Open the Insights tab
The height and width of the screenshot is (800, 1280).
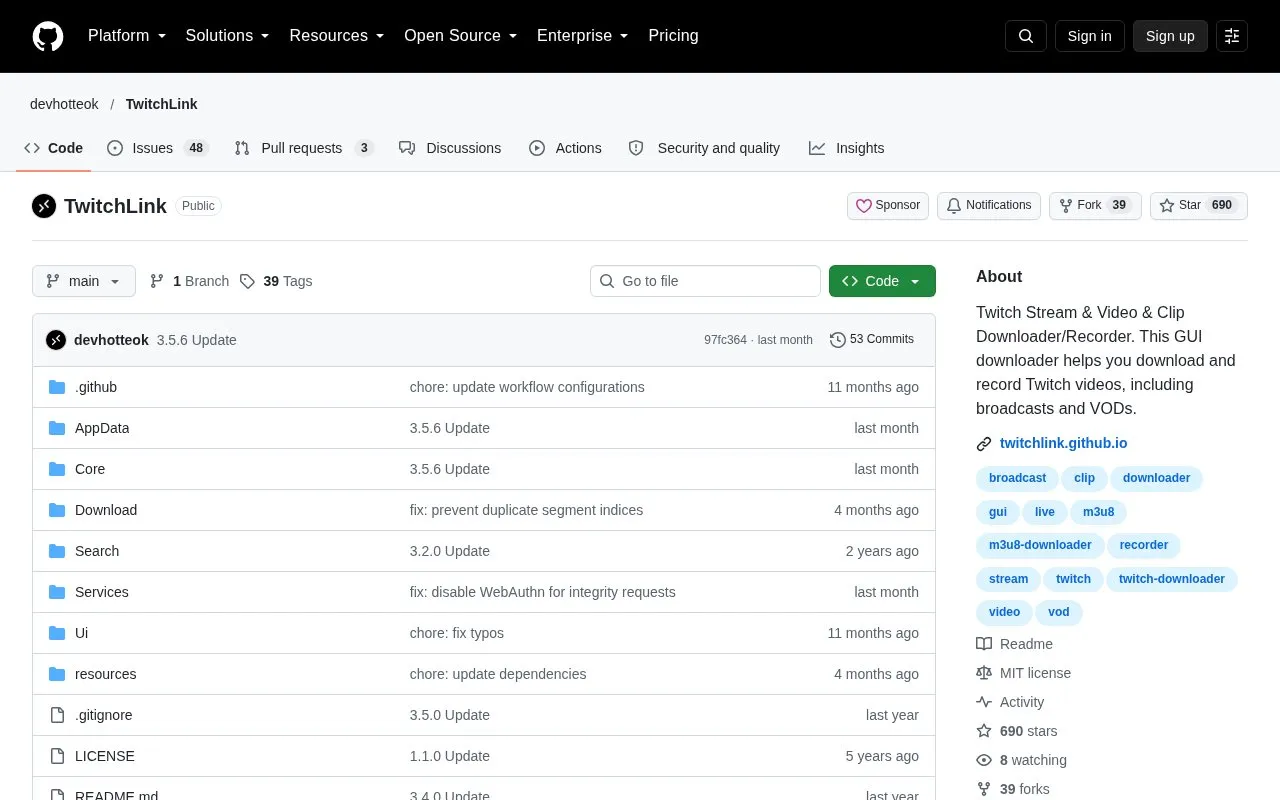tap(847, 148)
